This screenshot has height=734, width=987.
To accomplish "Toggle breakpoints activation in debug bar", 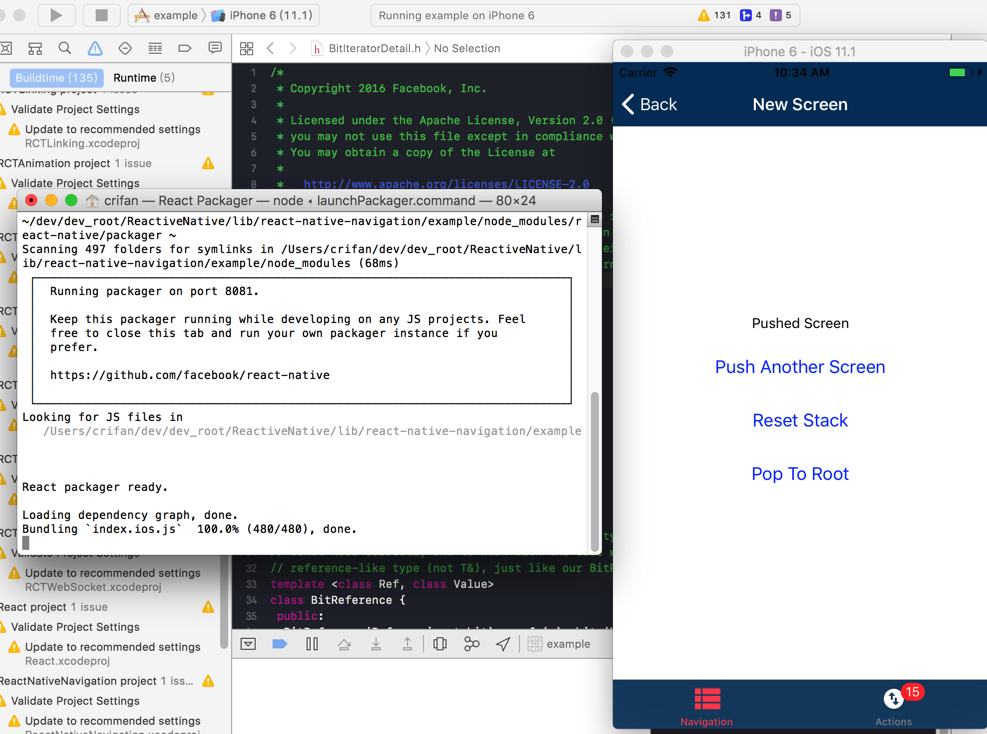I will 279,644.
